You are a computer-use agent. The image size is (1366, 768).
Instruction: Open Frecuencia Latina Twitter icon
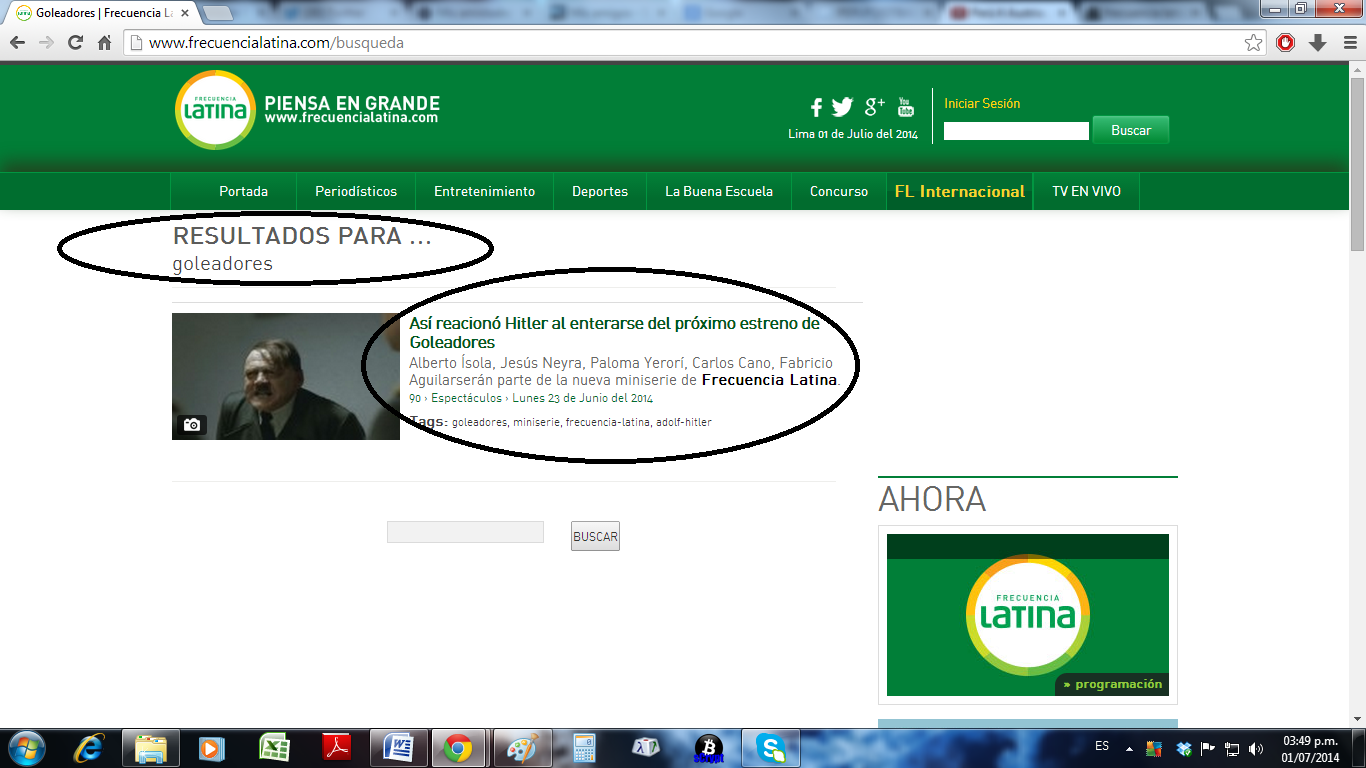(843, 107)
